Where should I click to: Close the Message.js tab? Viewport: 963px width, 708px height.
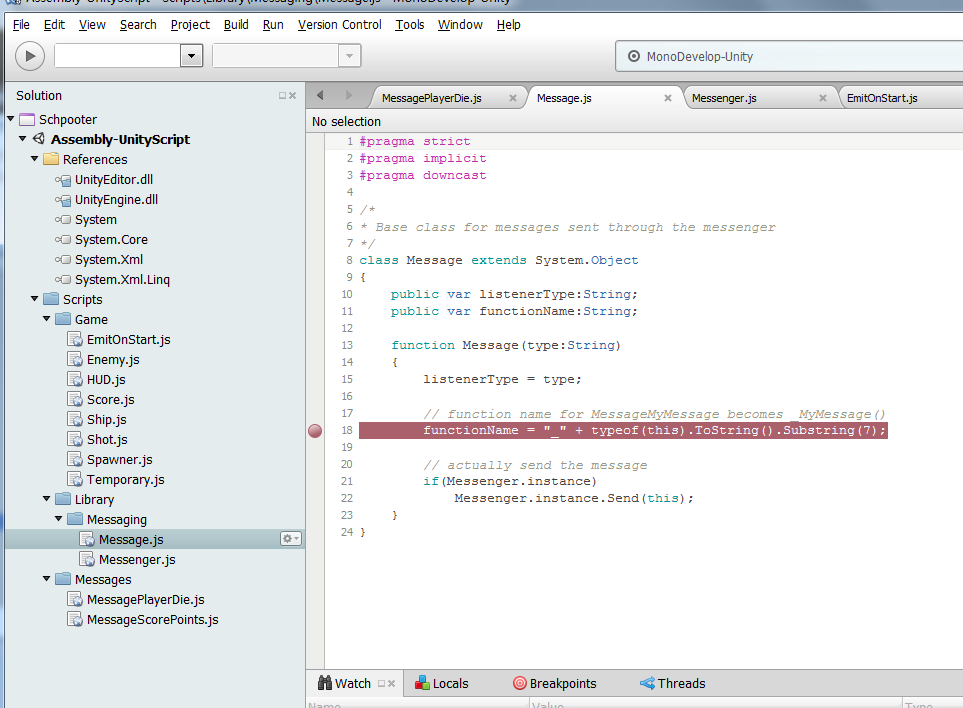point(668,98)
